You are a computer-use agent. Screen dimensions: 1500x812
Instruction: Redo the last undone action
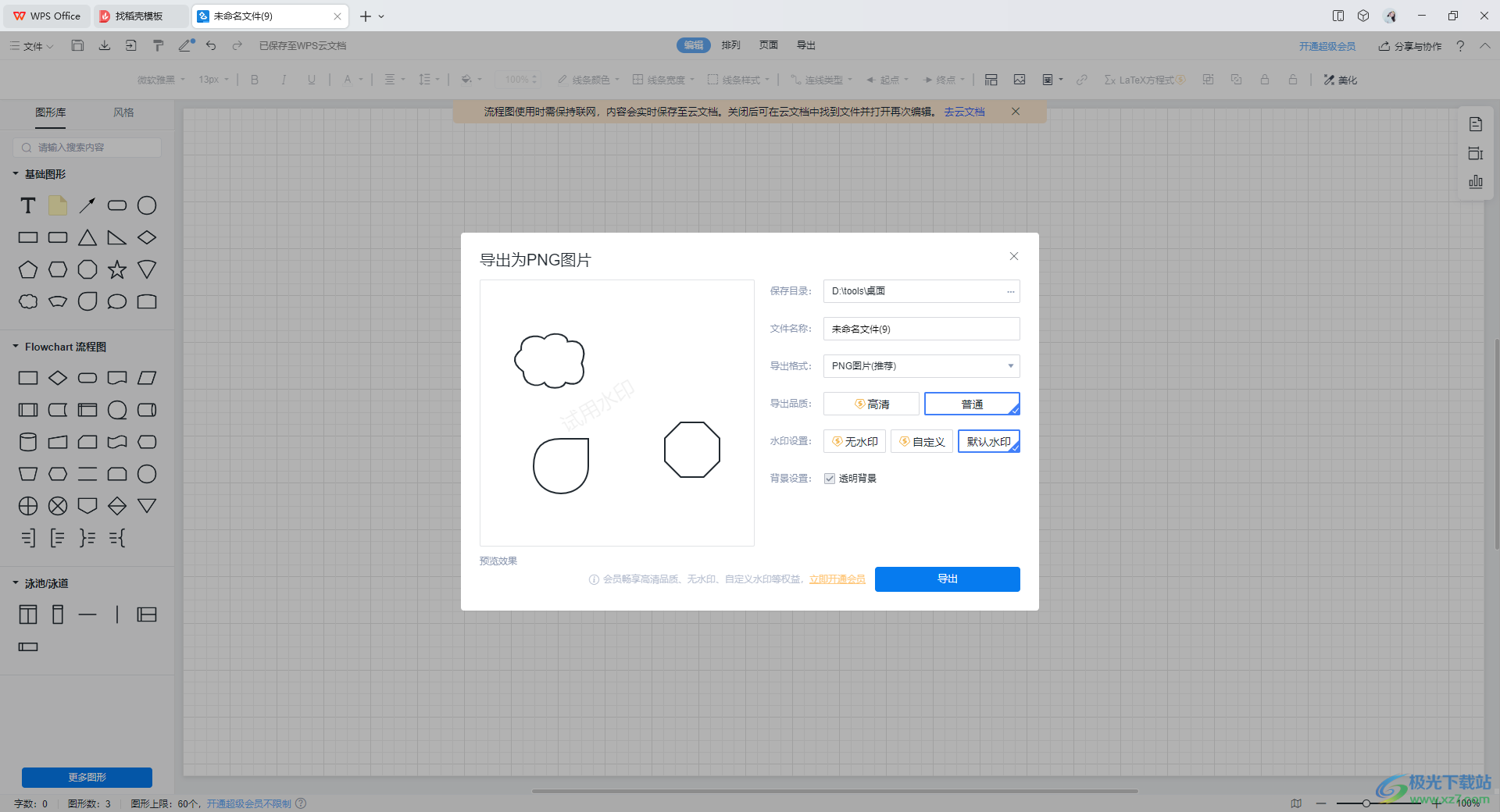click(237, 45)
